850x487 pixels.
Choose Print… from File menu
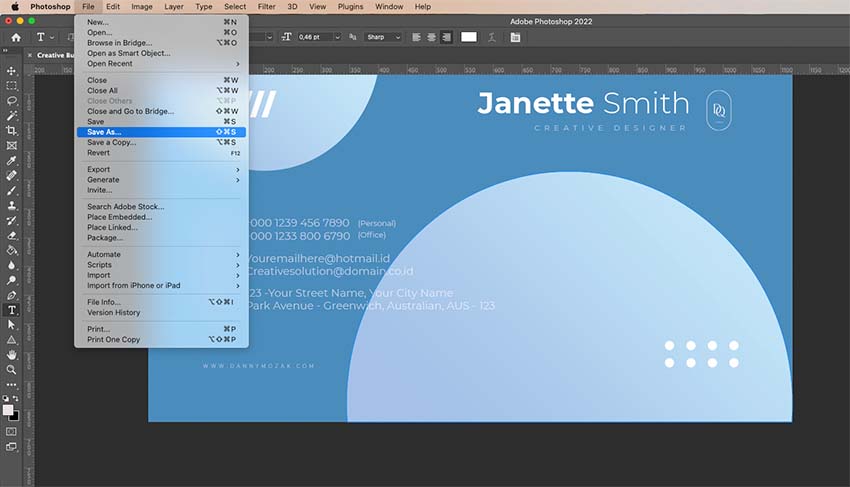[x=162, y=329]
